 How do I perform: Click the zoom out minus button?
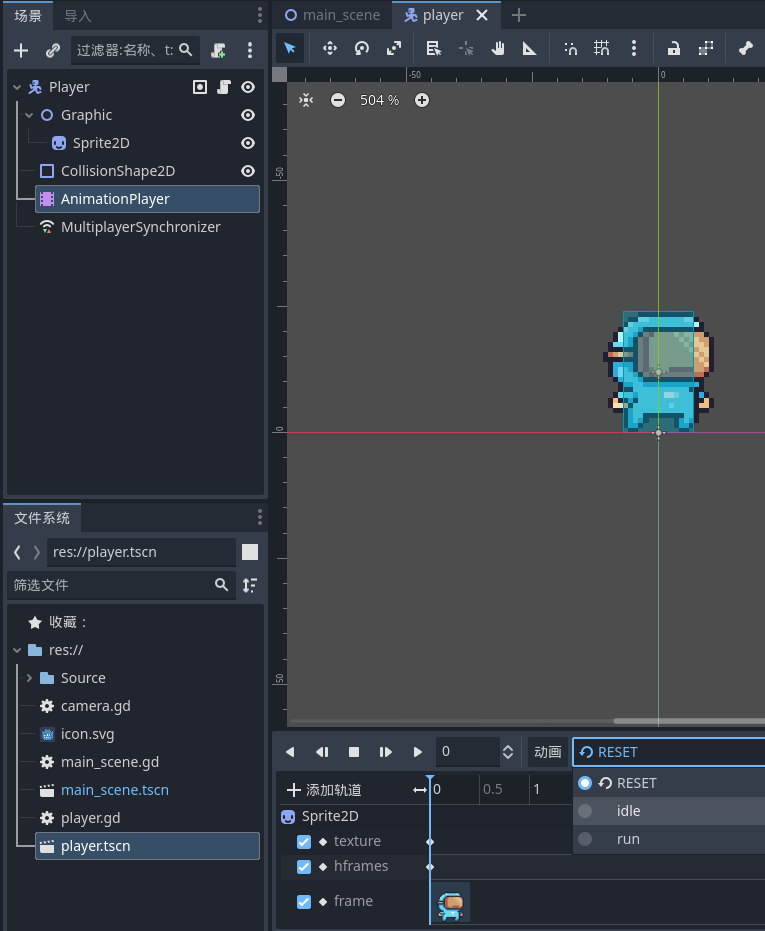pos(338,100)
